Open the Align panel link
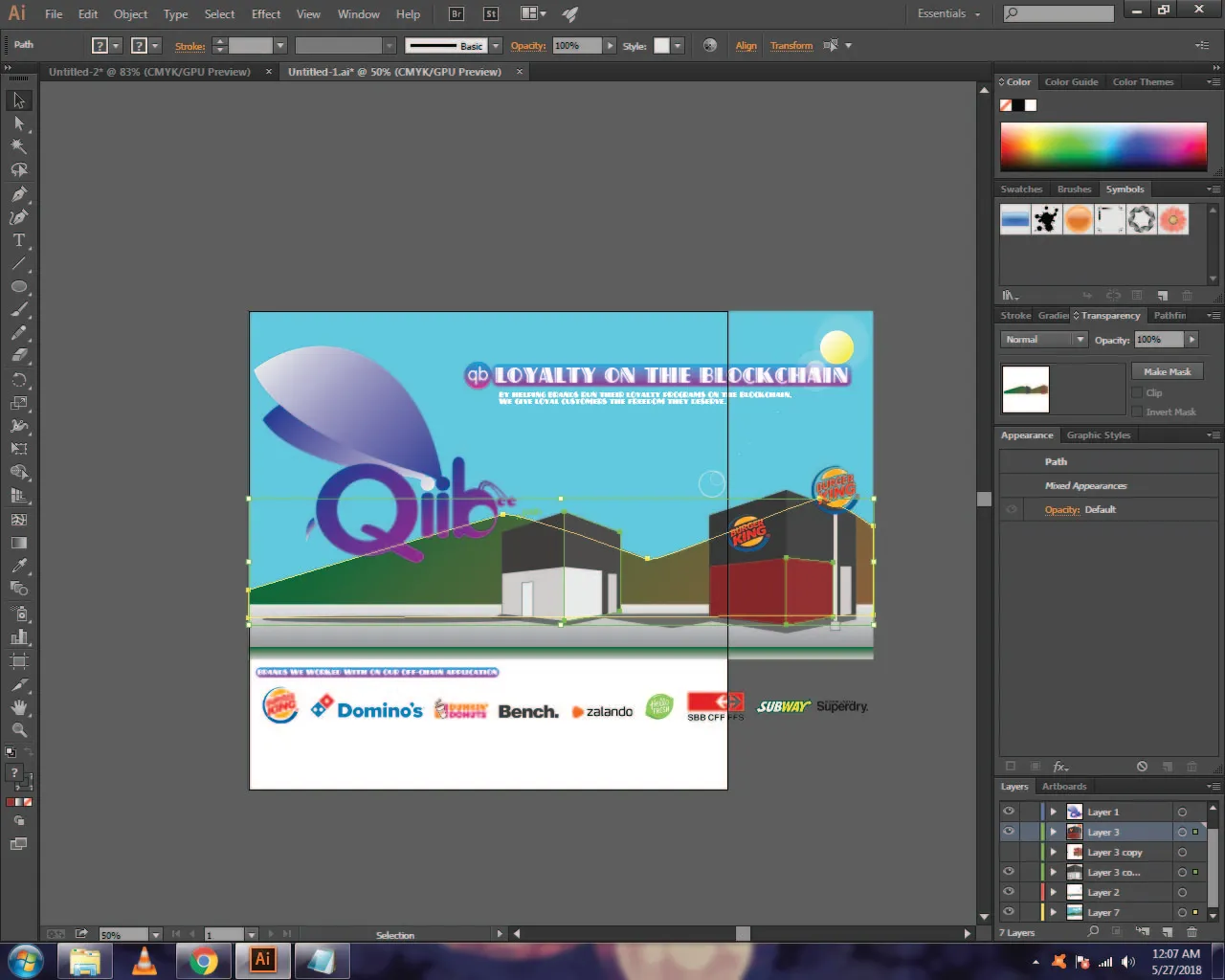The image size is (1225, 980). click(x=746, y=45)
